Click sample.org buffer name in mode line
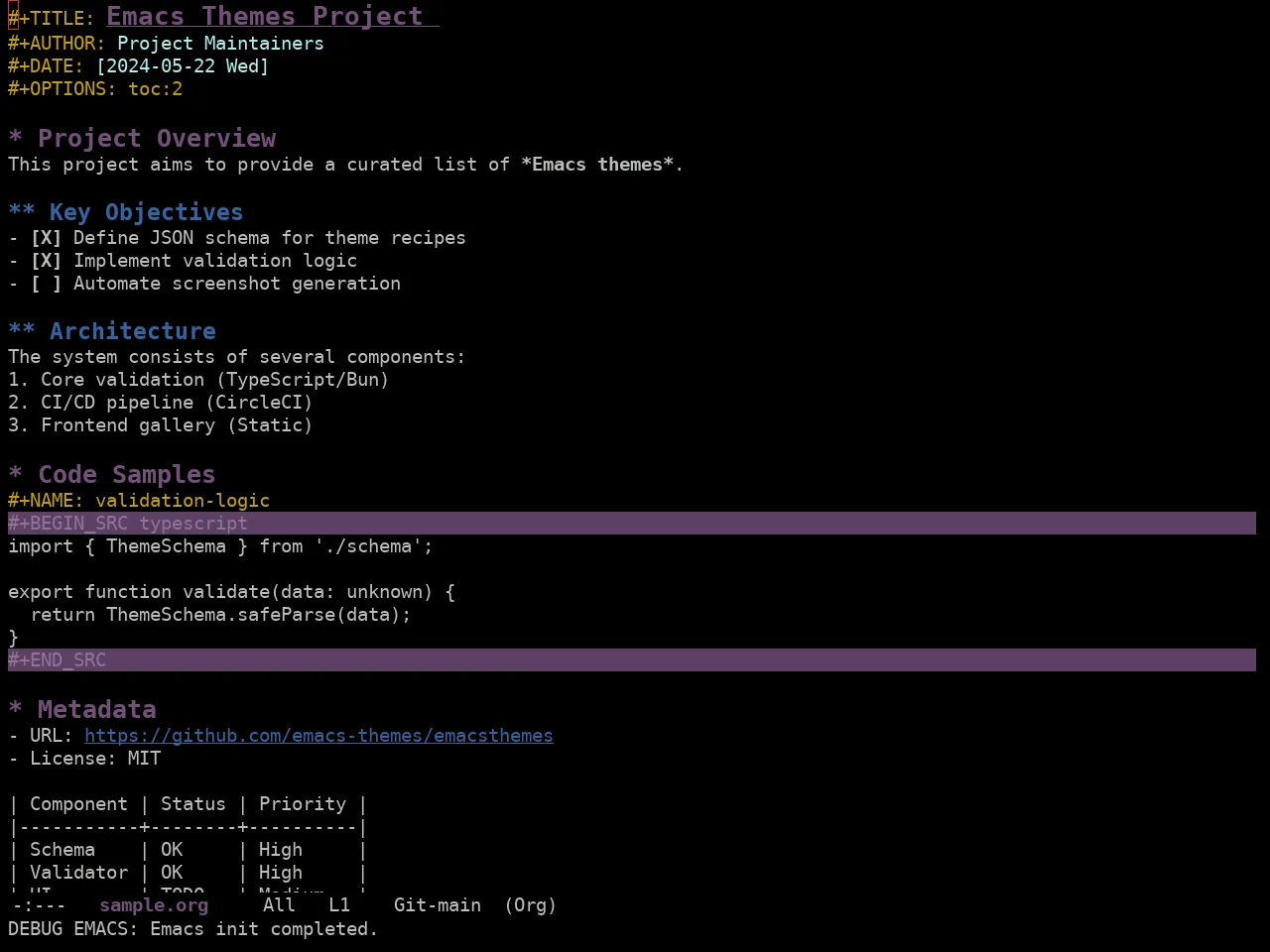 tap(154, 905)
